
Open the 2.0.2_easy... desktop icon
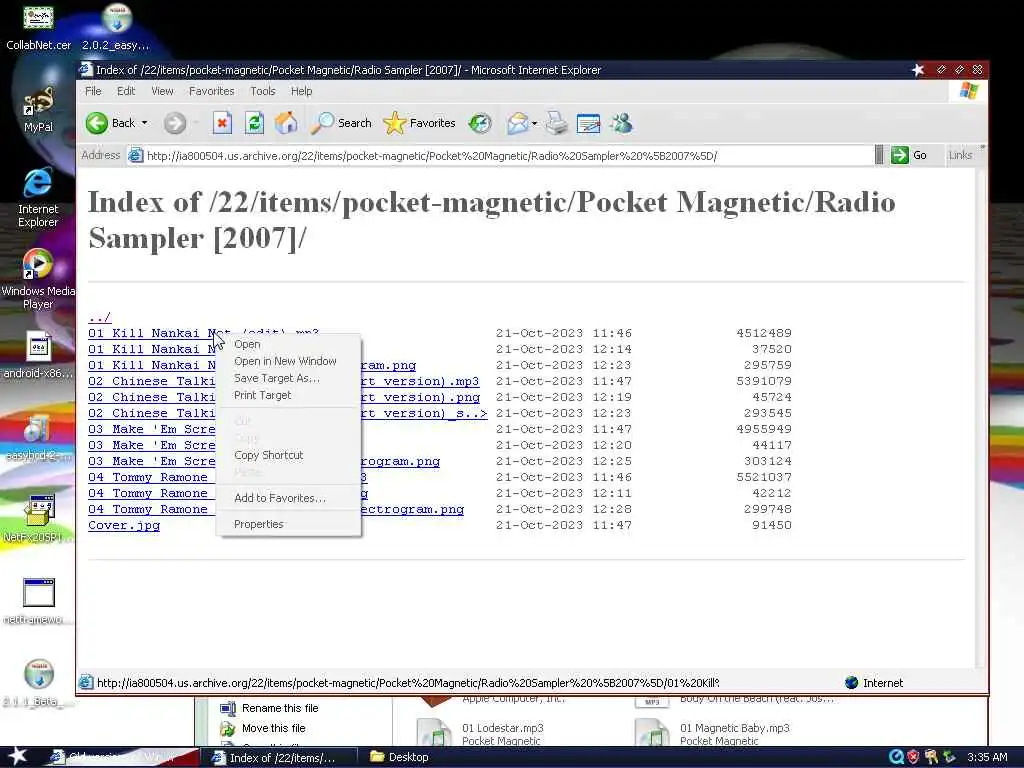(116, 27)
